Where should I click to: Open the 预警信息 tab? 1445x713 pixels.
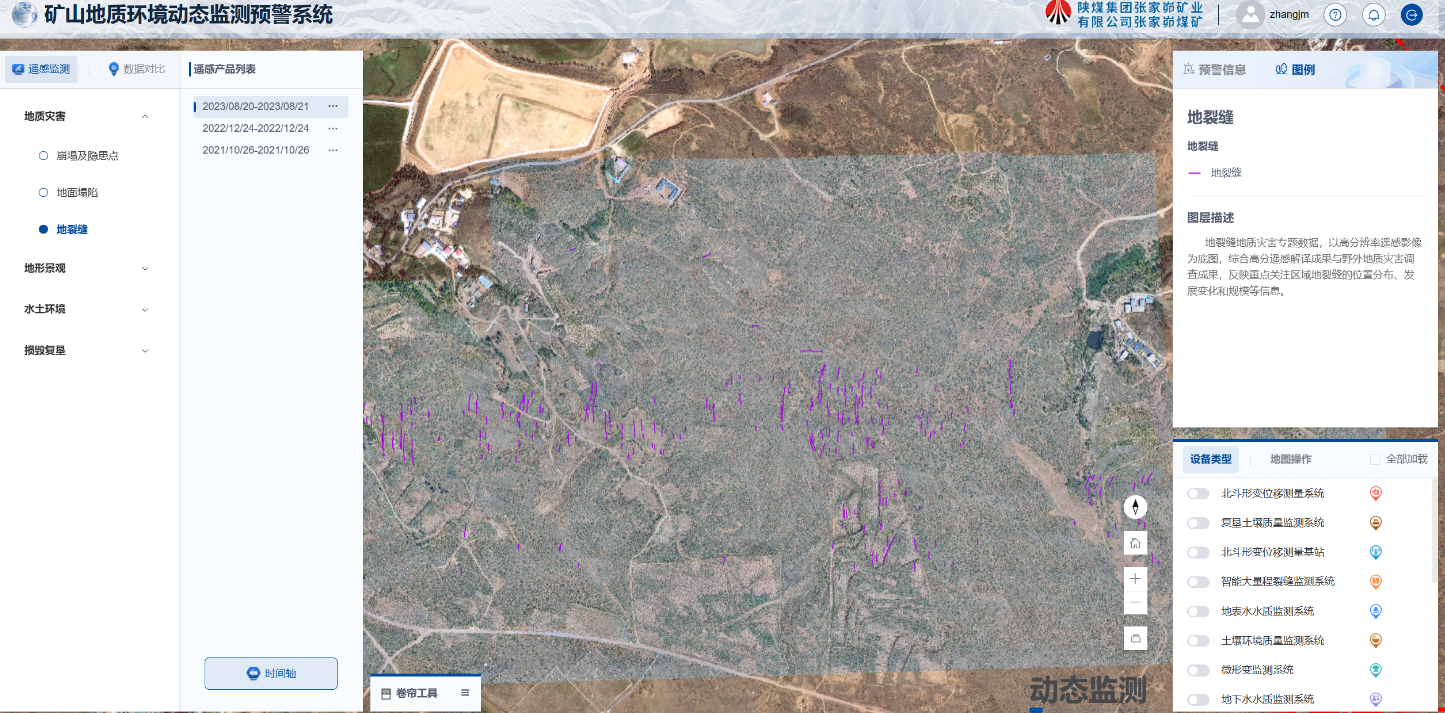pos(1214,69)
